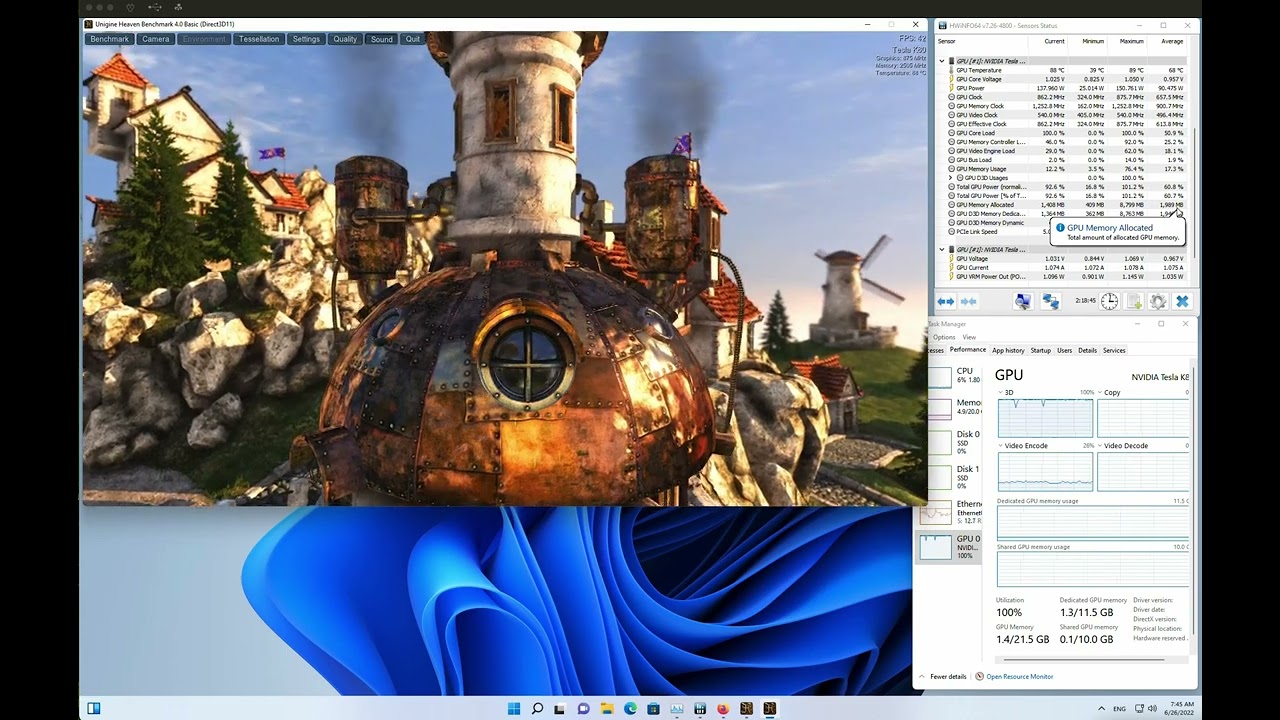The height and width of the screenshot is (720, 1280).
Task: Expand the GPU D3D Usages row
Action: tap(951, 178)
